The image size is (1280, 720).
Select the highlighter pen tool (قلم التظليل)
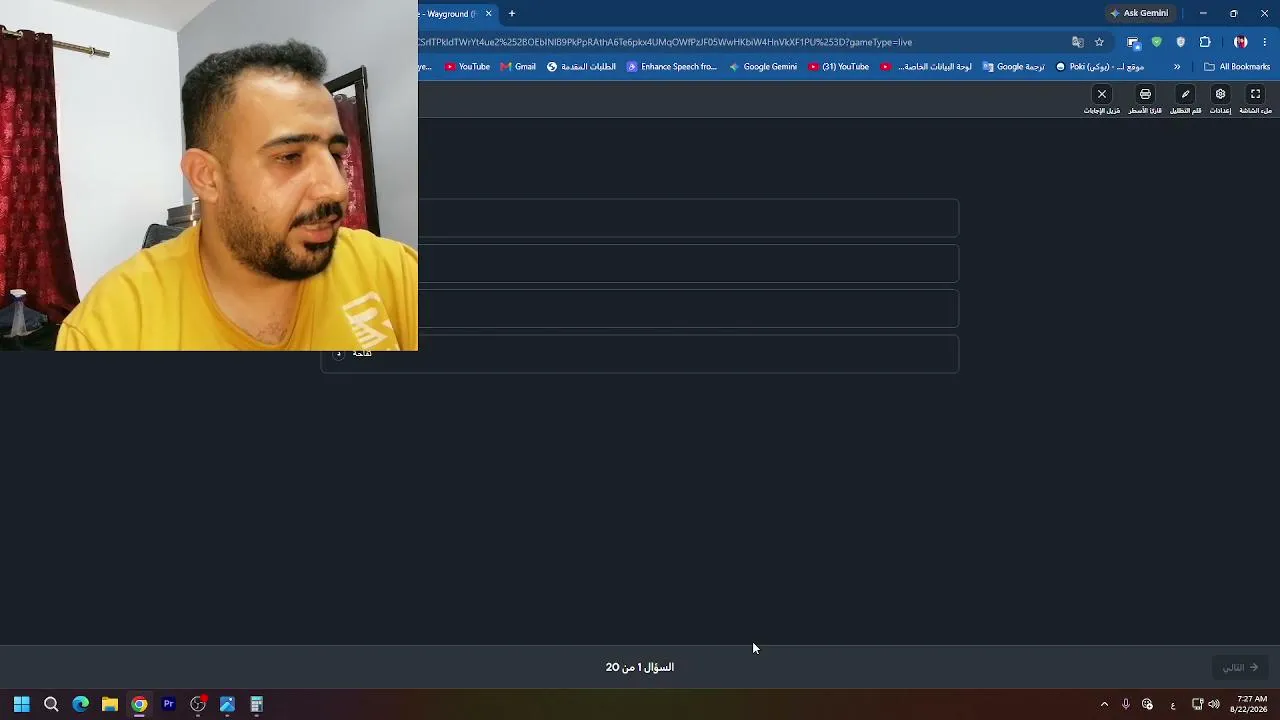click(x=1185, y=94)
